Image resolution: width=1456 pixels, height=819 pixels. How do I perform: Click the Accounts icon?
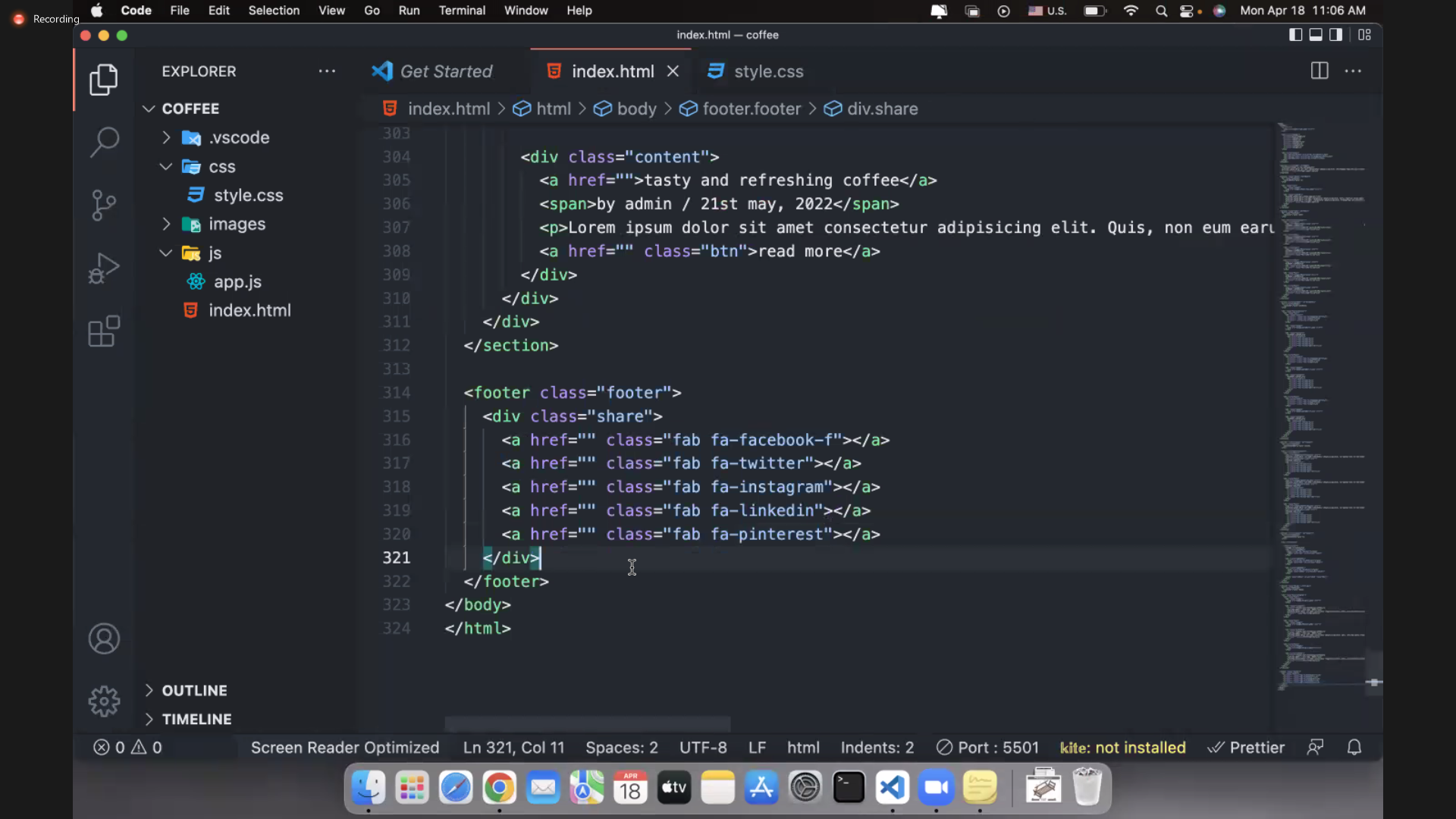(x=104, y=639)
